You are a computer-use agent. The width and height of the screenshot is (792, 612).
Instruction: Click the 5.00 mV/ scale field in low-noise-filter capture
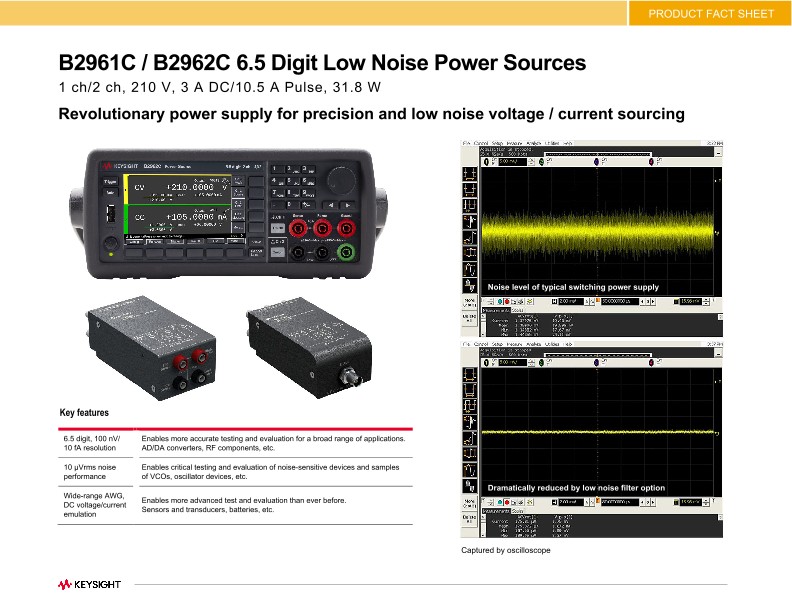[x=513, y=363]
